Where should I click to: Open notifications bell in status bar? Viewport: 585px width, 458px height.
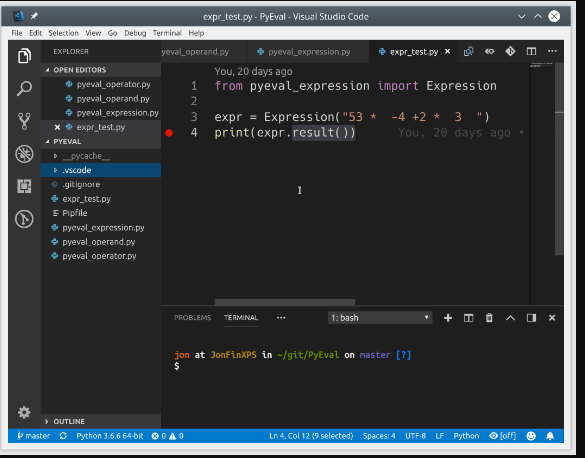coord(550,436)
